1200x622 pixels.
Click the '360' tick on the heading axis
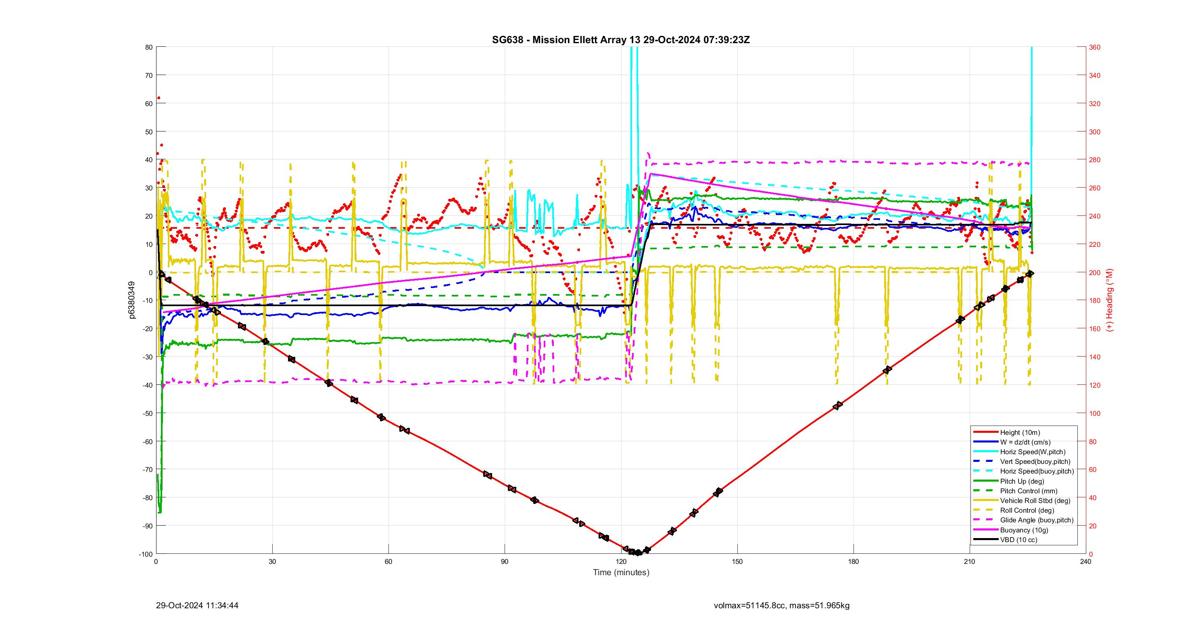(x=1095, y=47)
